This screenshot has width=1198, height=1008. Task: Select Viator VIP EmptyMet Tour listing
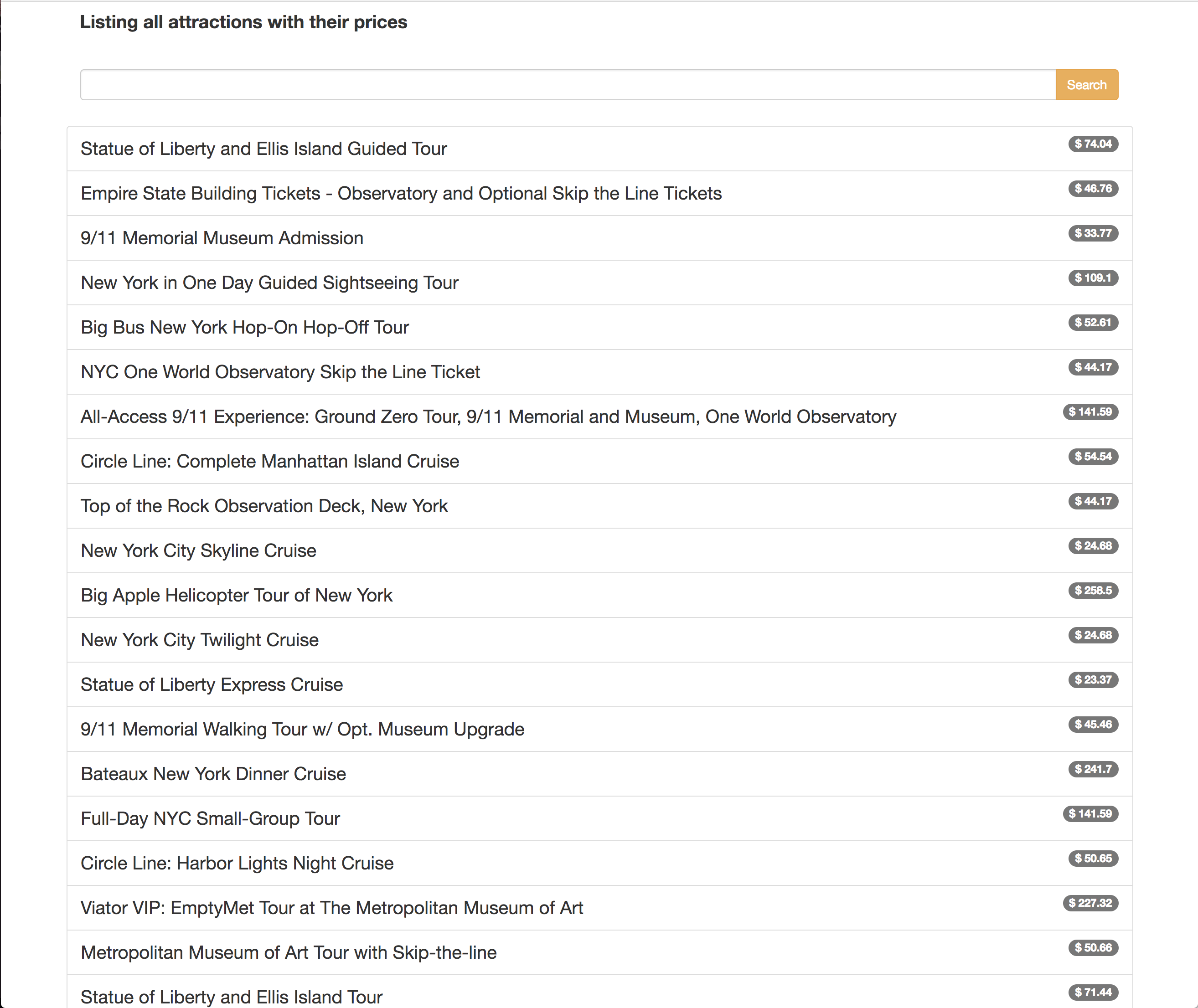331,907
